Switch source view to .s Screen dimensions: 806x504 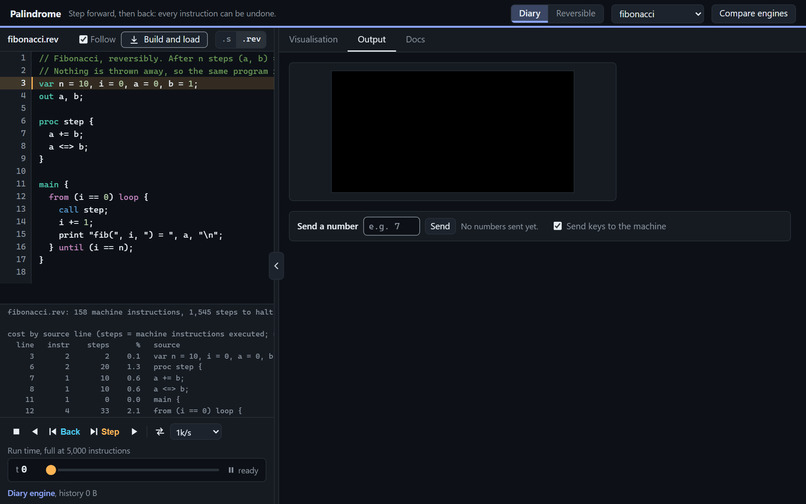pos(226,39)
